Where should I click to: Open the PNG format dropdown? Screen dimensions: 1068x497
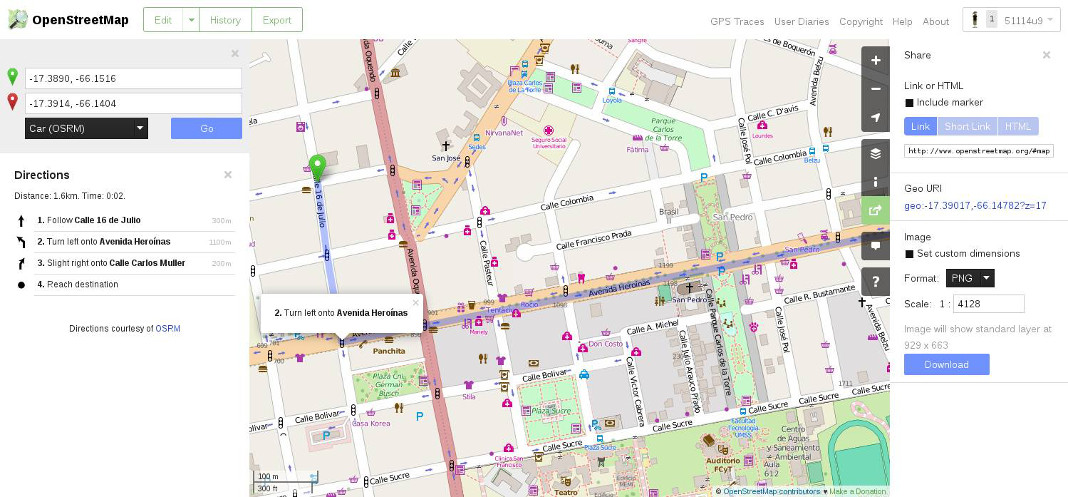971,278
